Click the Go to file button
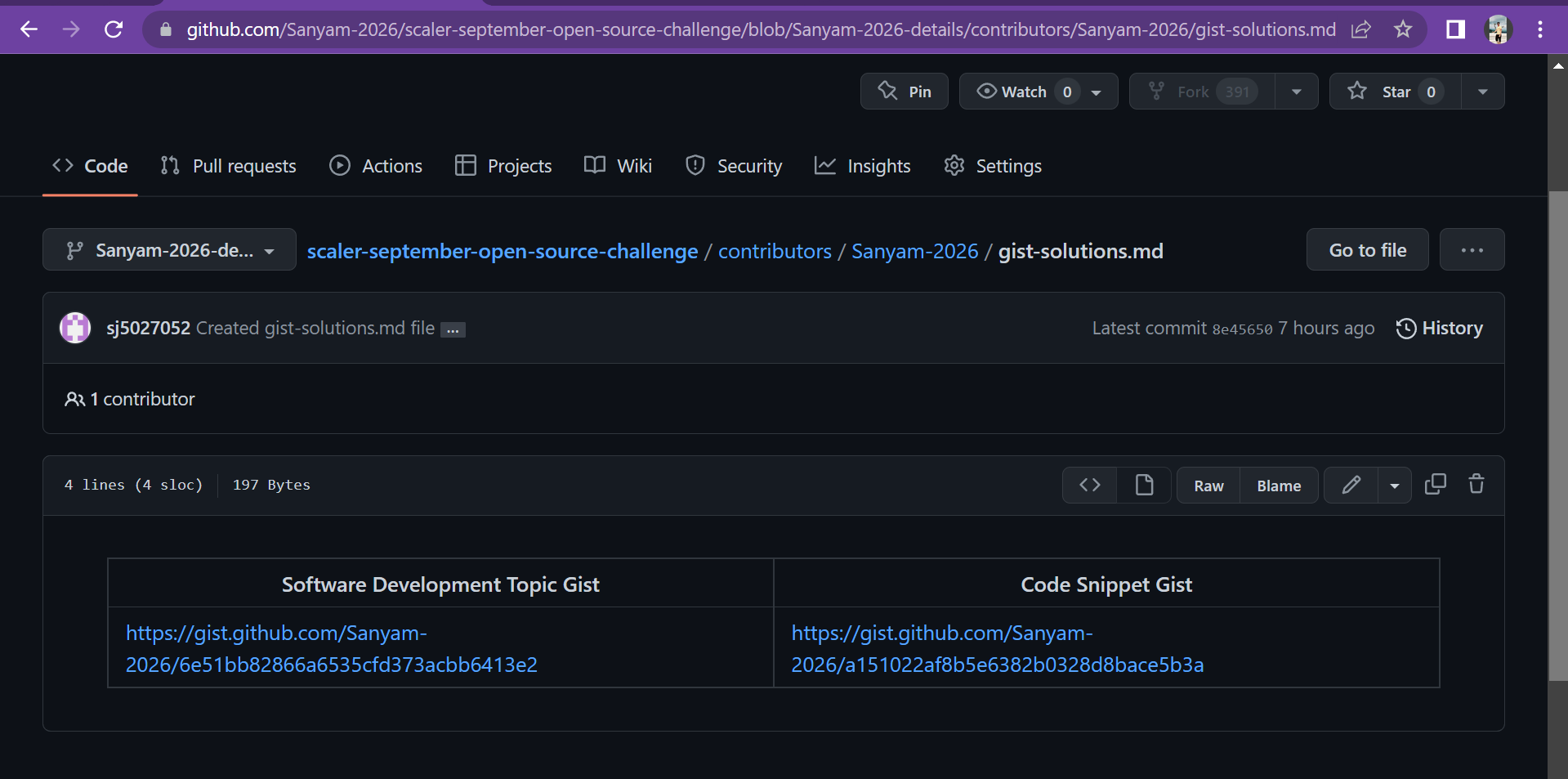This screenshot has width=1568, height=779. [x=1366, y=249]
